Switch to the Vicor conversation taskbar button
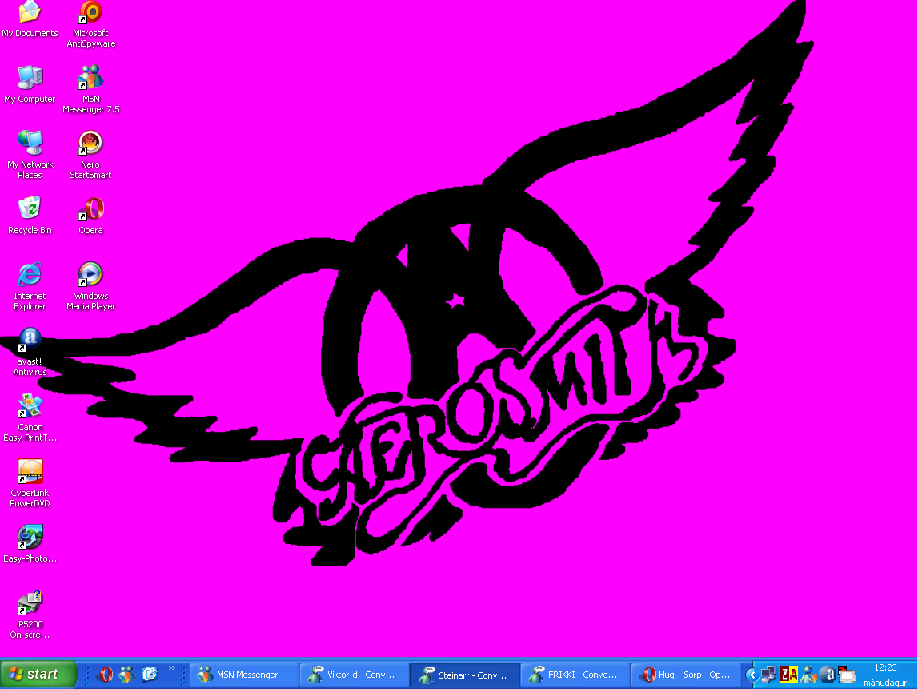 tap(353, 675)
